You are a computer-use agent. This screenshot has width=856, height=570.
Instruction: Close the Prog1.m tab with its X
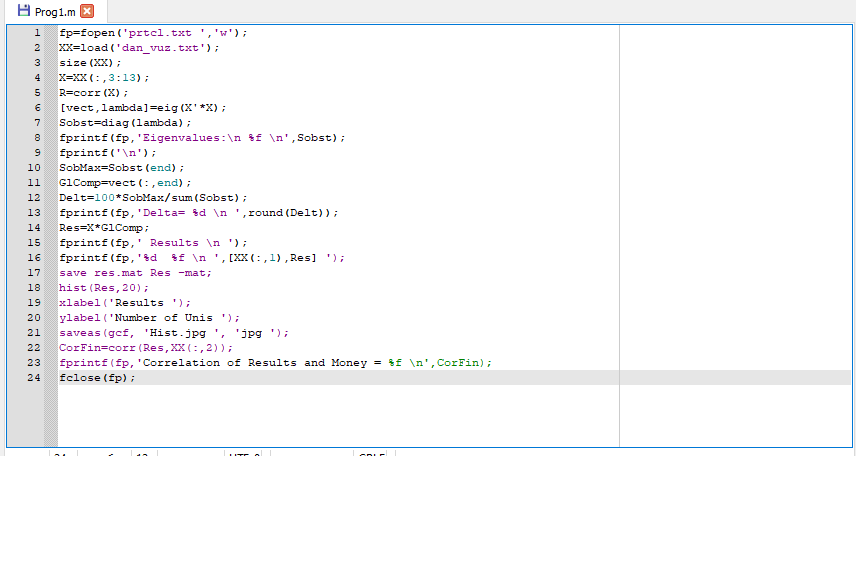[87, 11]
